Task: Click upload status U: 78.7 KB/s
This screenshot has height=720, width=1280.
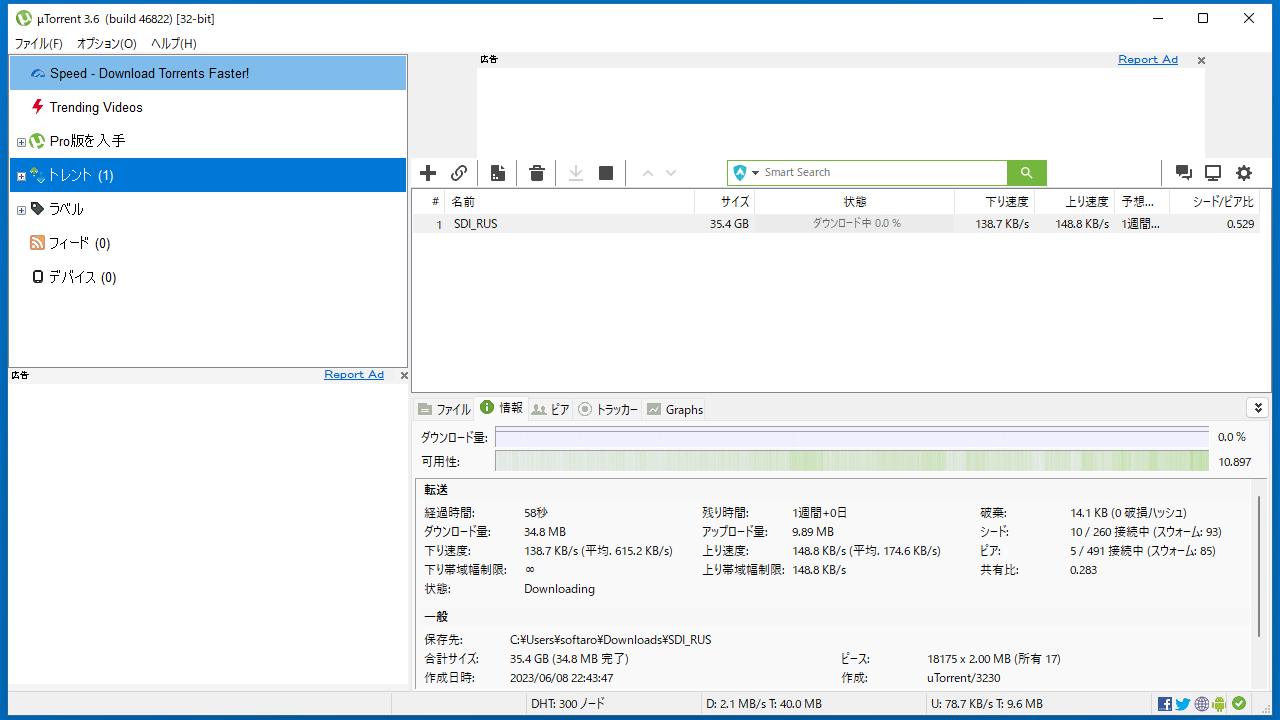Action: click(x=986, y=704)
